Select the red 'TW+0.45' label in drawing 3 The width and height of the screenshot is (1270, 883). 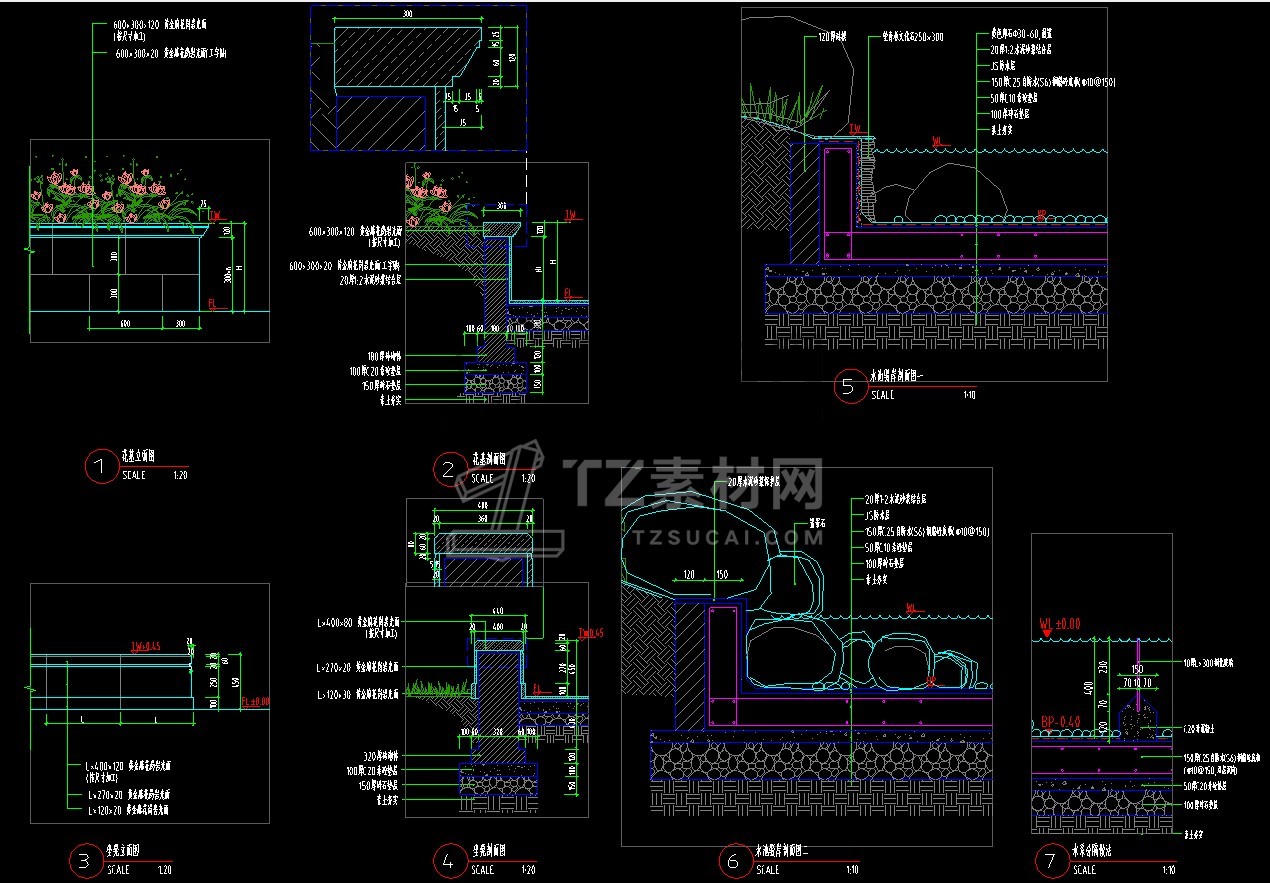[146, 645]
